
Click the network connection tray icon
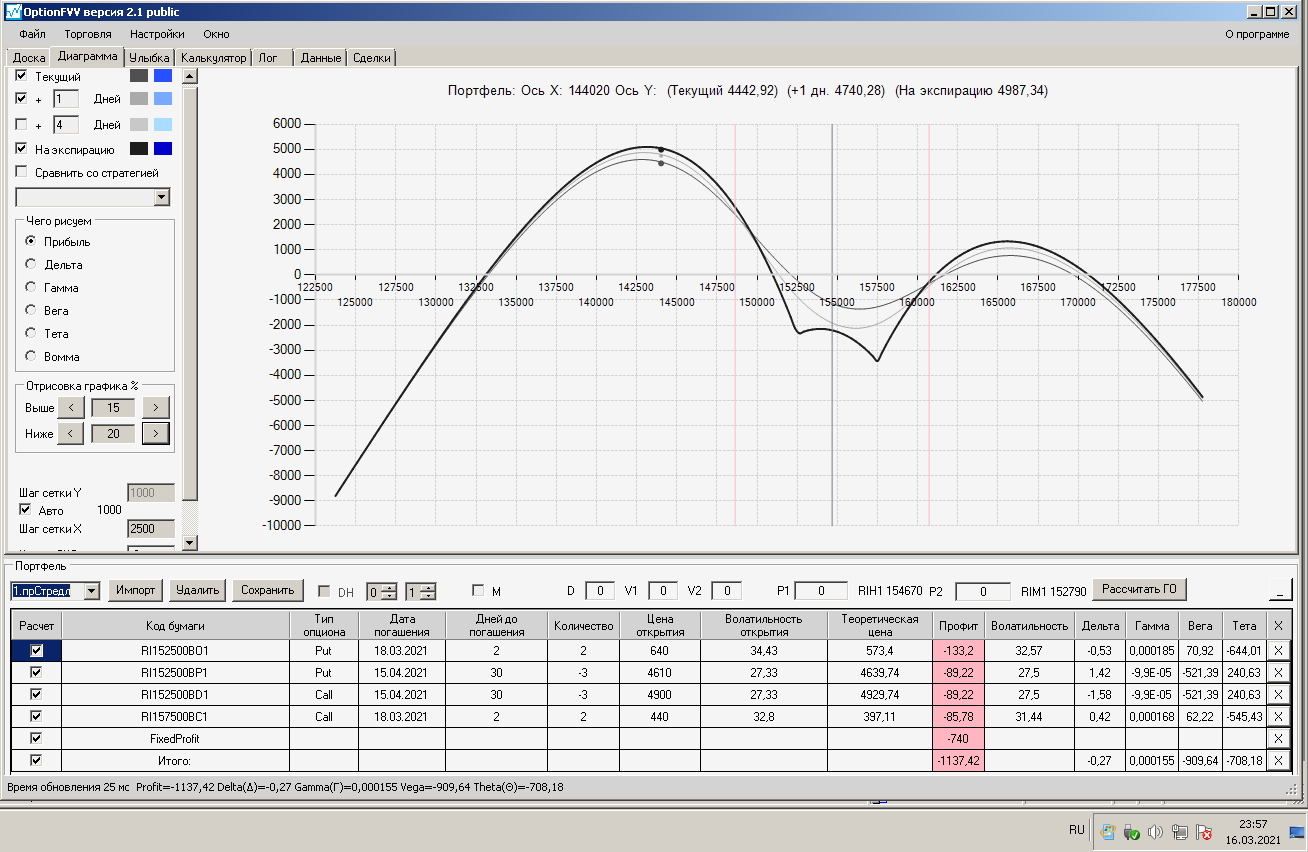(1180, 831)
